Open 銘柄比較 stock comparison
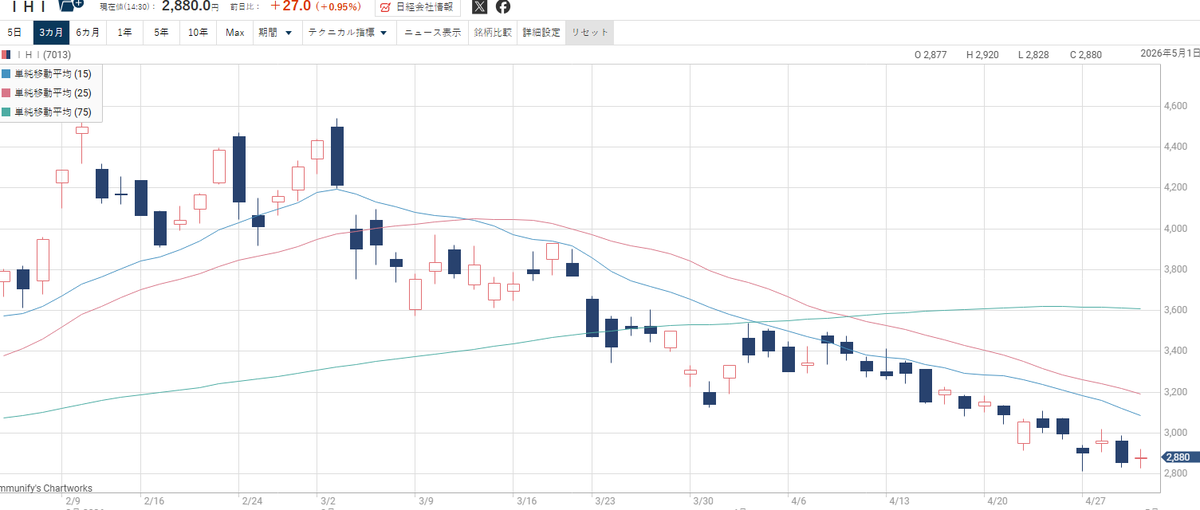The image size is (1200, 510). pyautogui.click(x=492, y=33)
